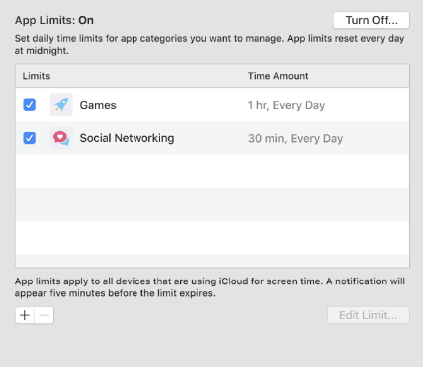
Task: Click the Games rocket icon
Action: [61, 105]
